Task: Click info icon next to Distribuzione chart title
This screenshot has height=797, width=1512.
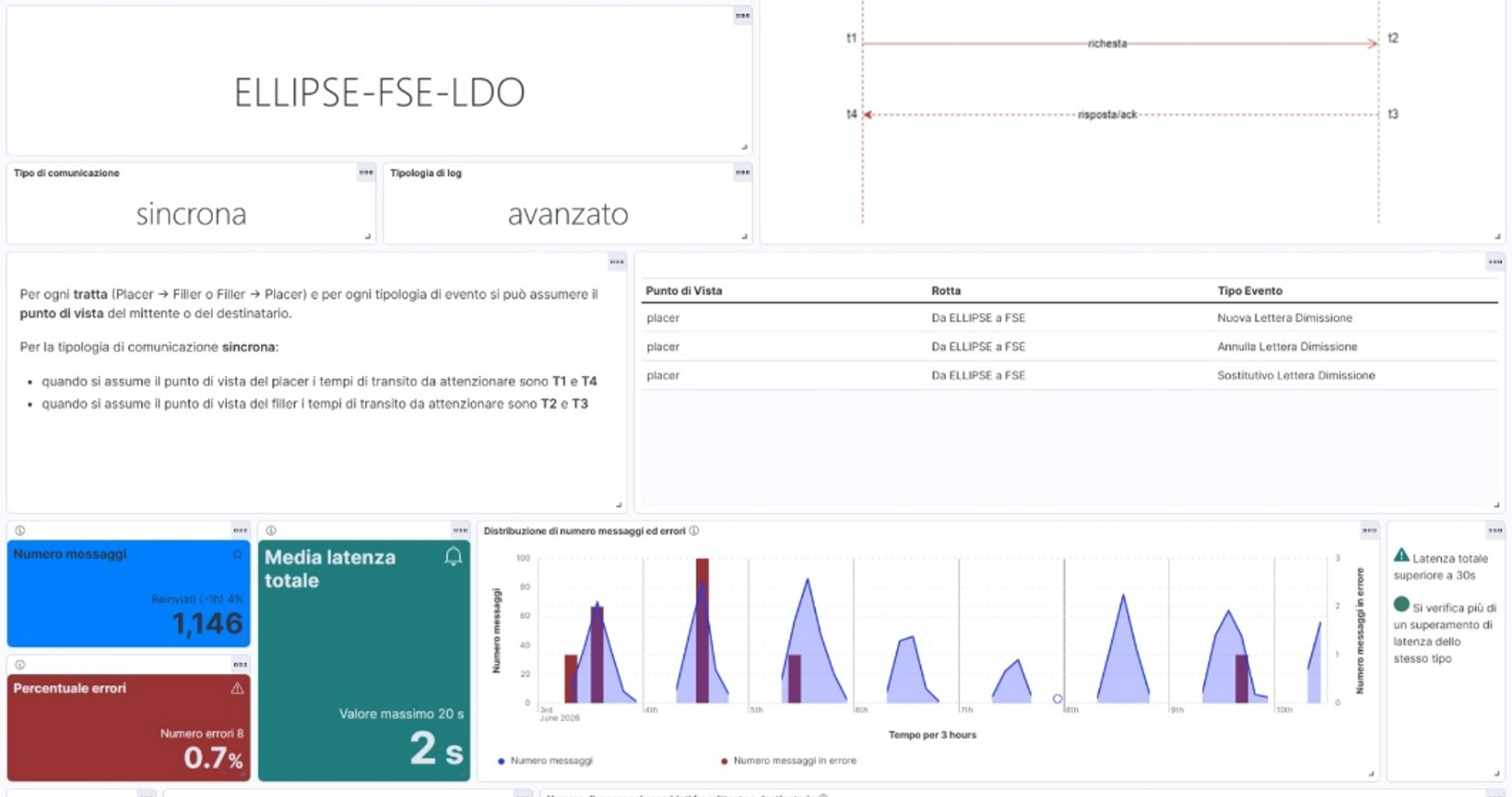Action: pos(694,530)
